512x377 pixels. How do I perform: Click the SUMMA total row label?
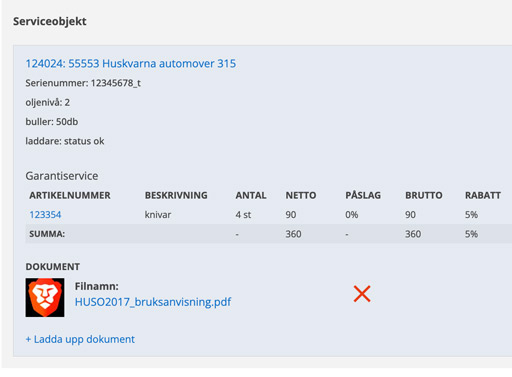tap(47, 234)
